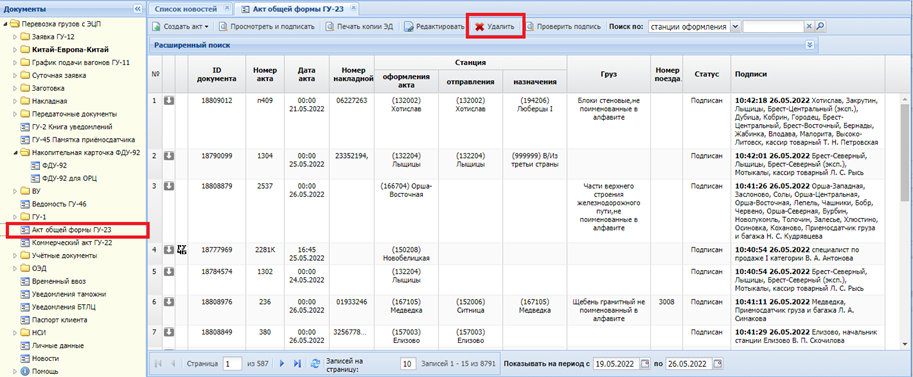Click records per page field

[408, 364]
